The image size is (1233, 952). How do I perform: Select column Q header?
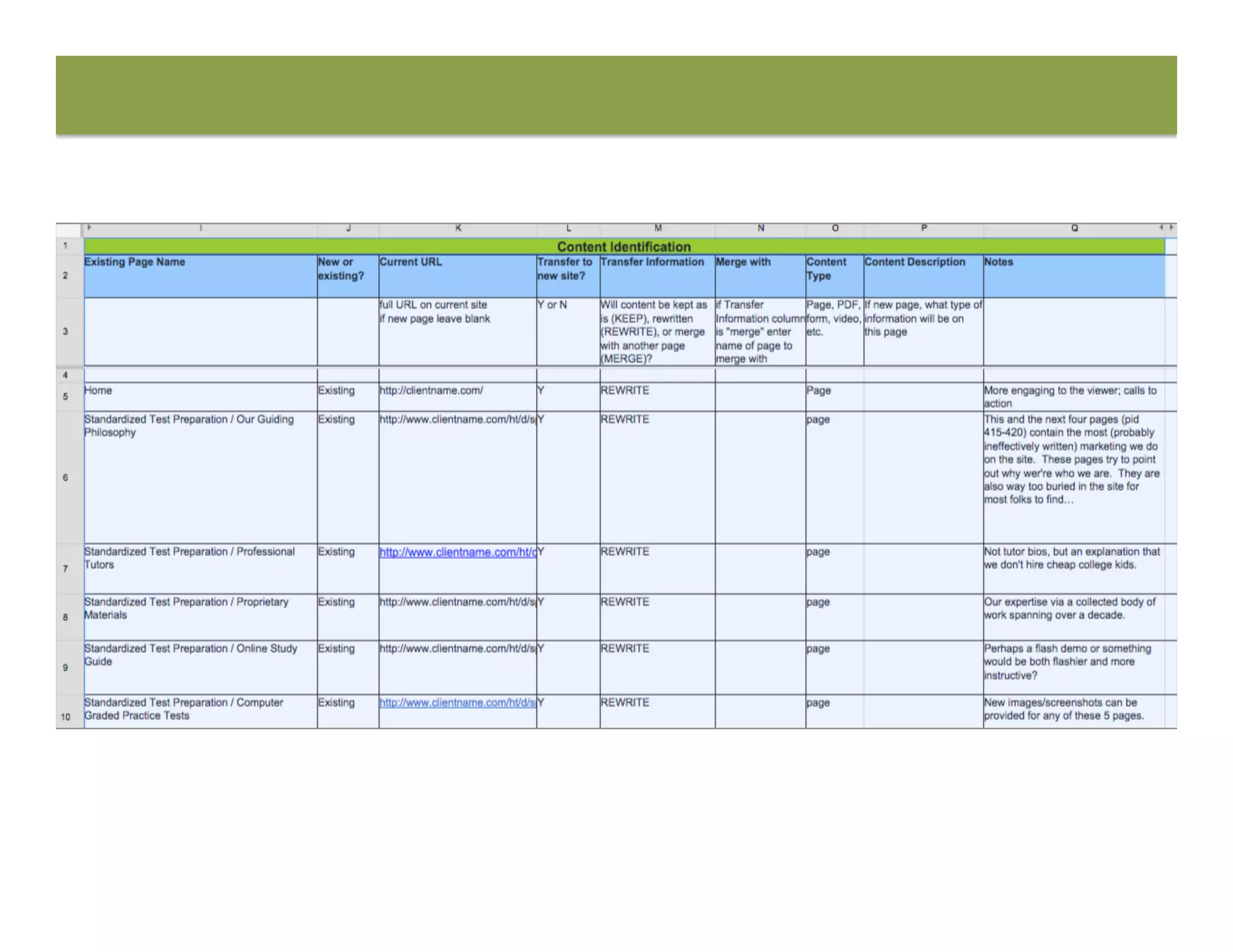coord(1074,228)
